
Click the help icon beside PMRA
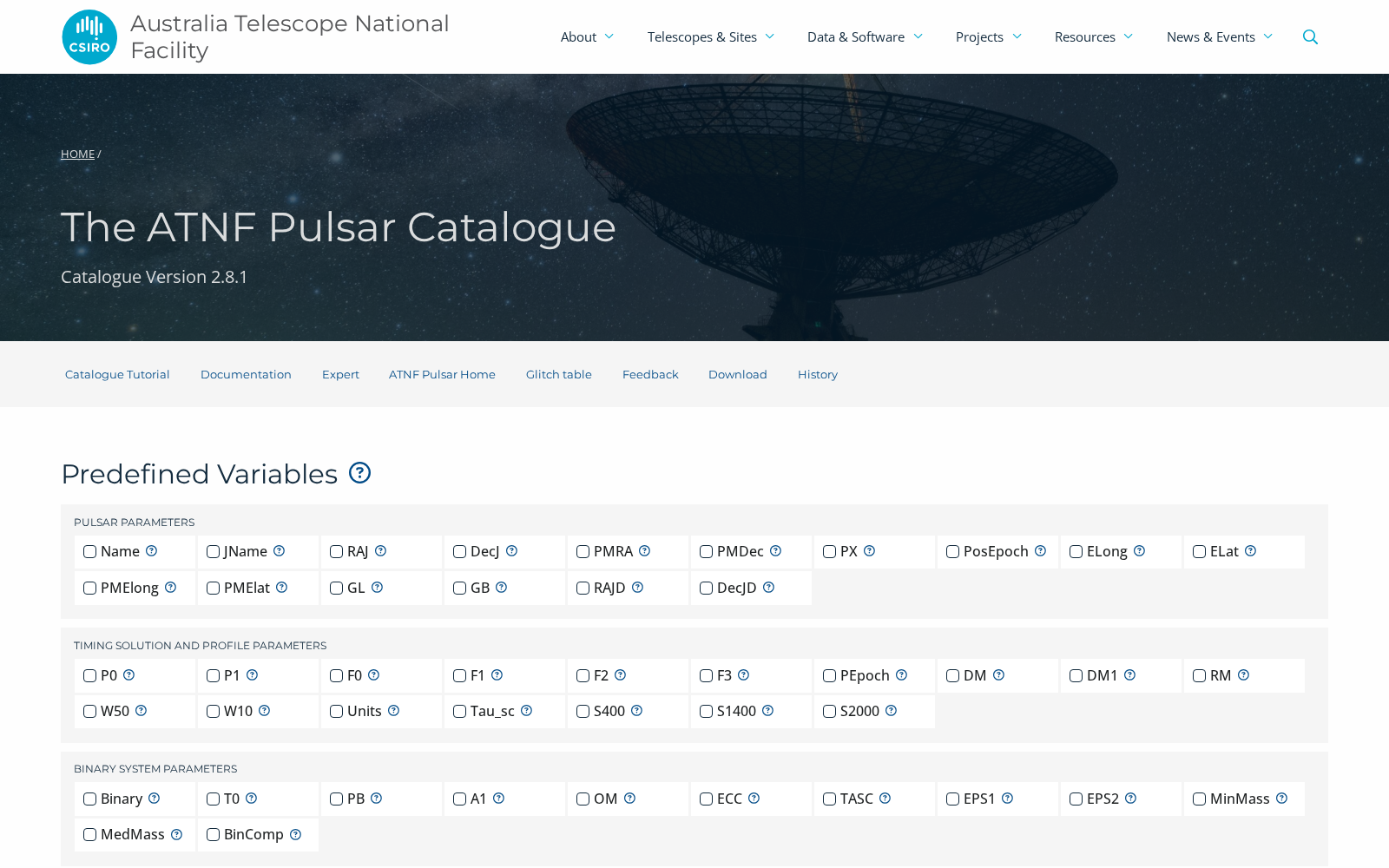[x=644, y=551]
